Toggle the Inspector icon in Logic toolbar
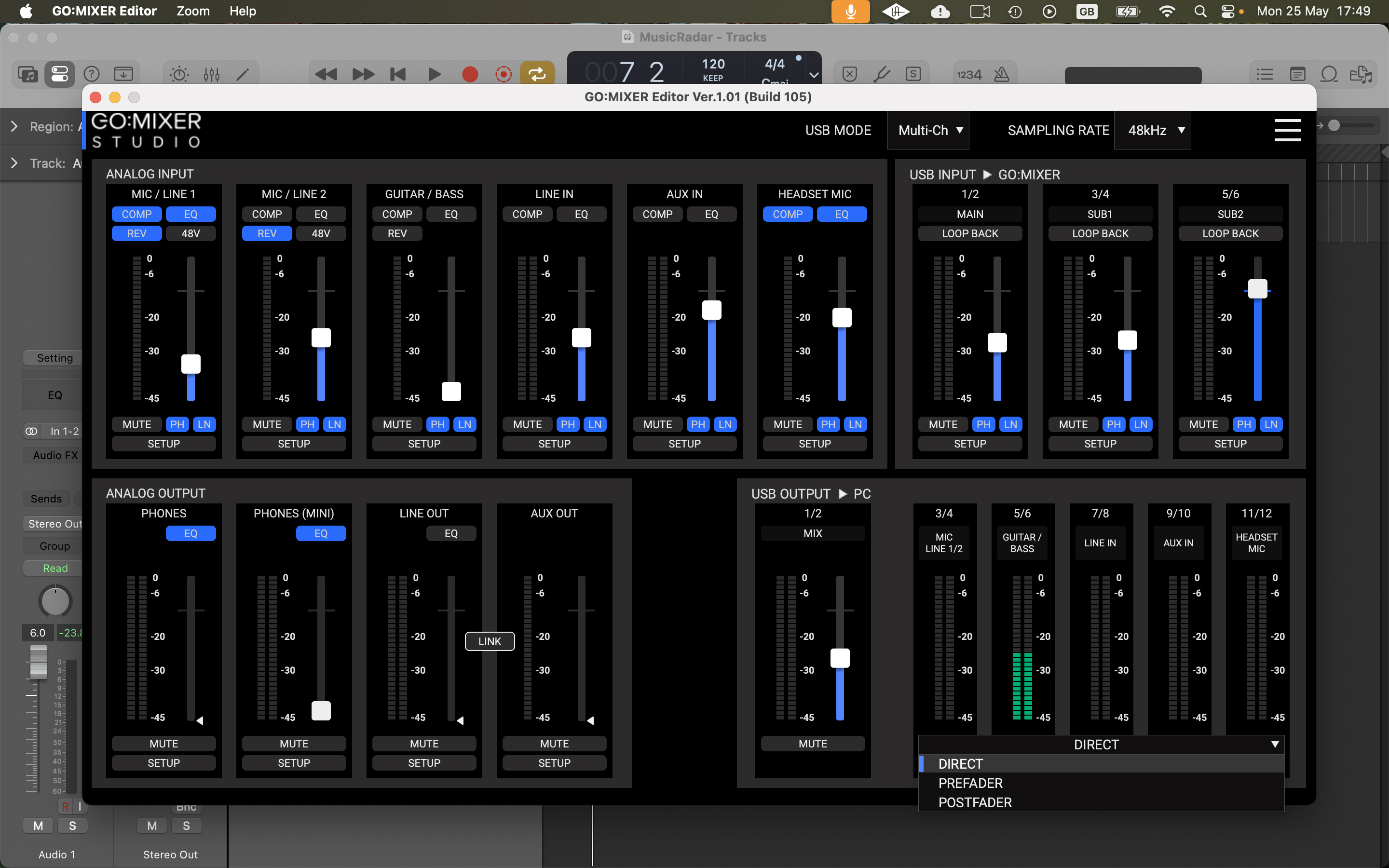This screenshot has height=868, width=1389. pyautogui.click(x=60, y=74)
